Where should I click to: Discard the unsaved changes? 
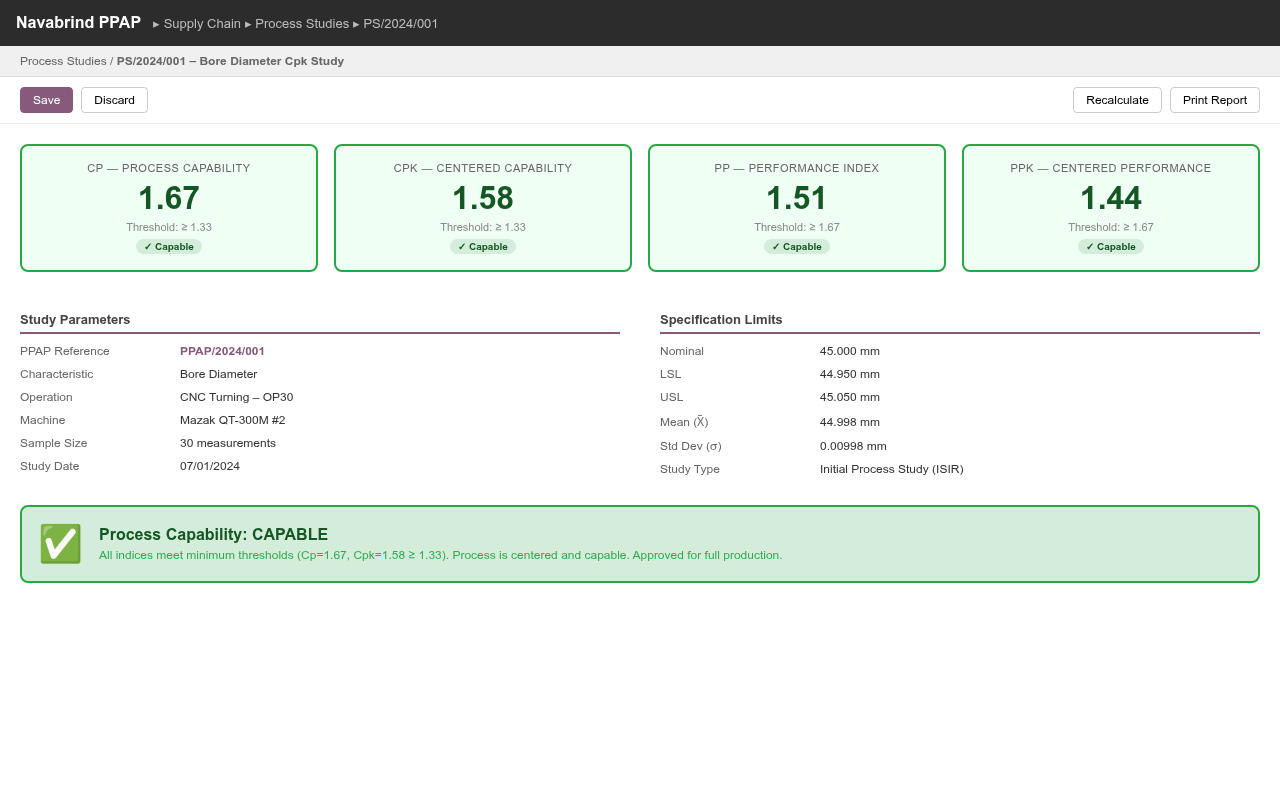[x=114, y=100]
